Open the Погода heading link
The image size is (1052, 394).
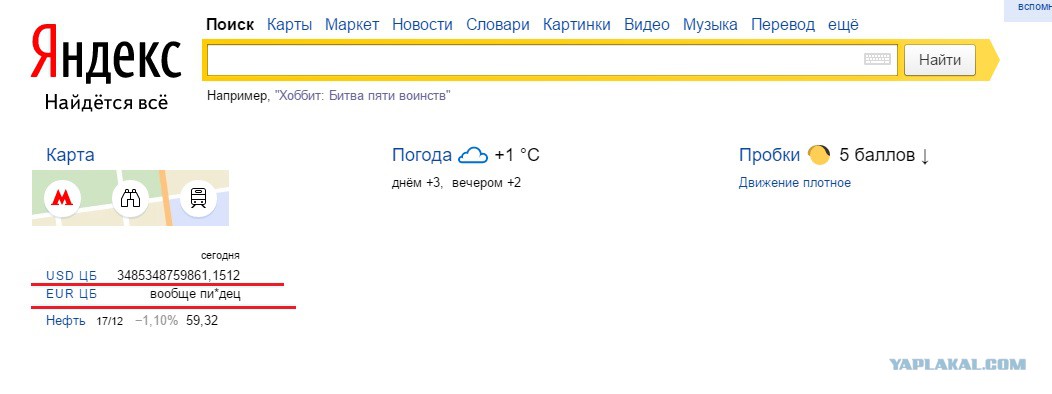coord(422,155)
